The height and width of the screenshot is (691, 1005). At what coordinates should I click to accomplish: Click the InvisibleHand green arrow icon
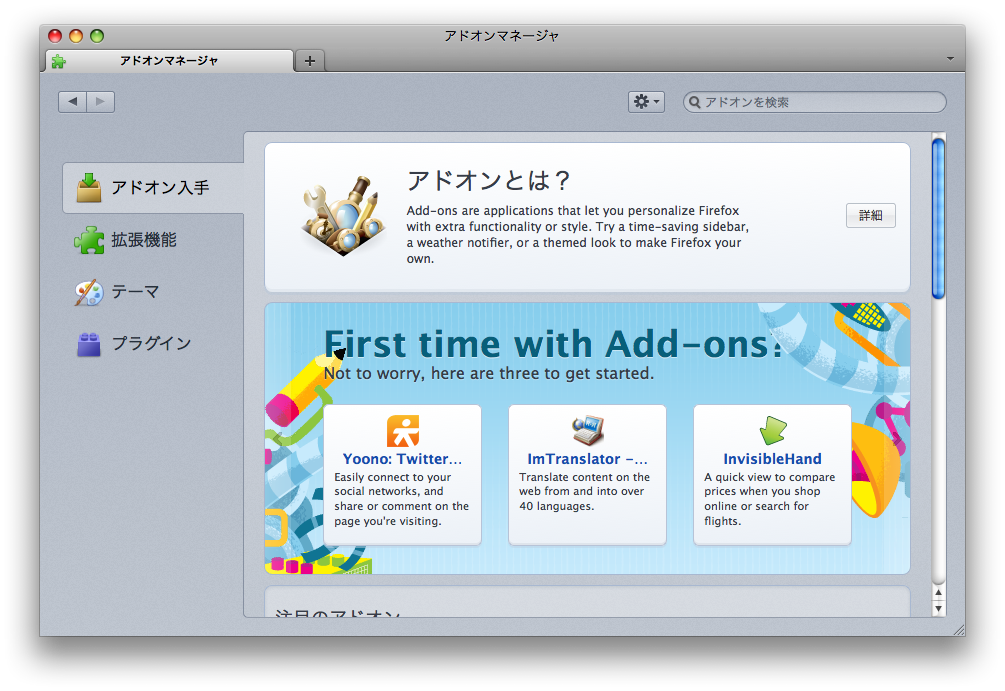pos(771,430)
